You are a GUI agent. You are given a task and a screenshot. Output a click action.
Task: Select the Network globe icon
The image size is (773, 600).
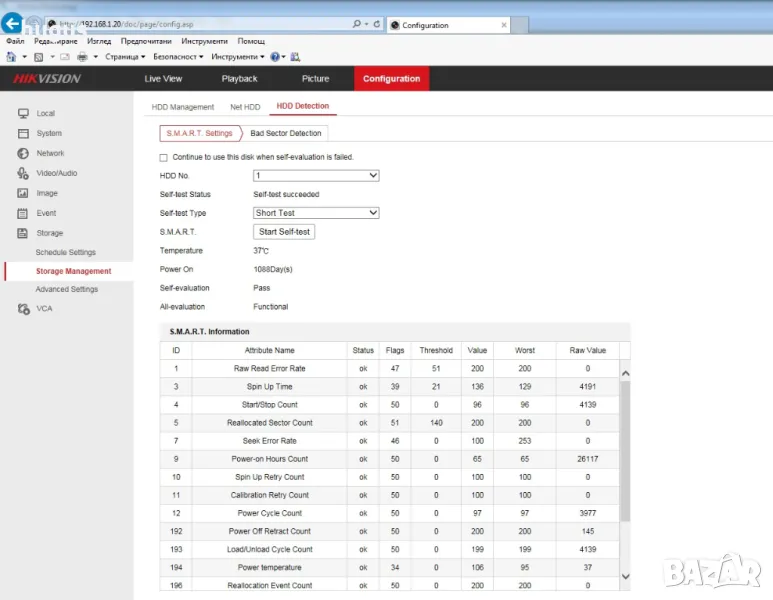(x=23, y=153)
